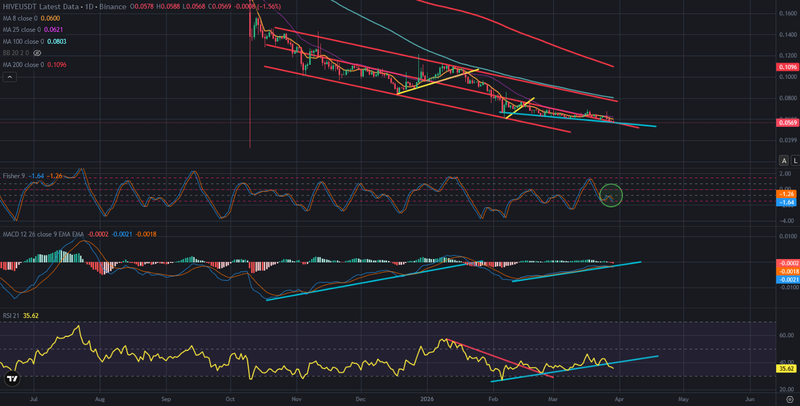Click the TradingView logo icon
800x406 pixels.
tap(11, 380)
